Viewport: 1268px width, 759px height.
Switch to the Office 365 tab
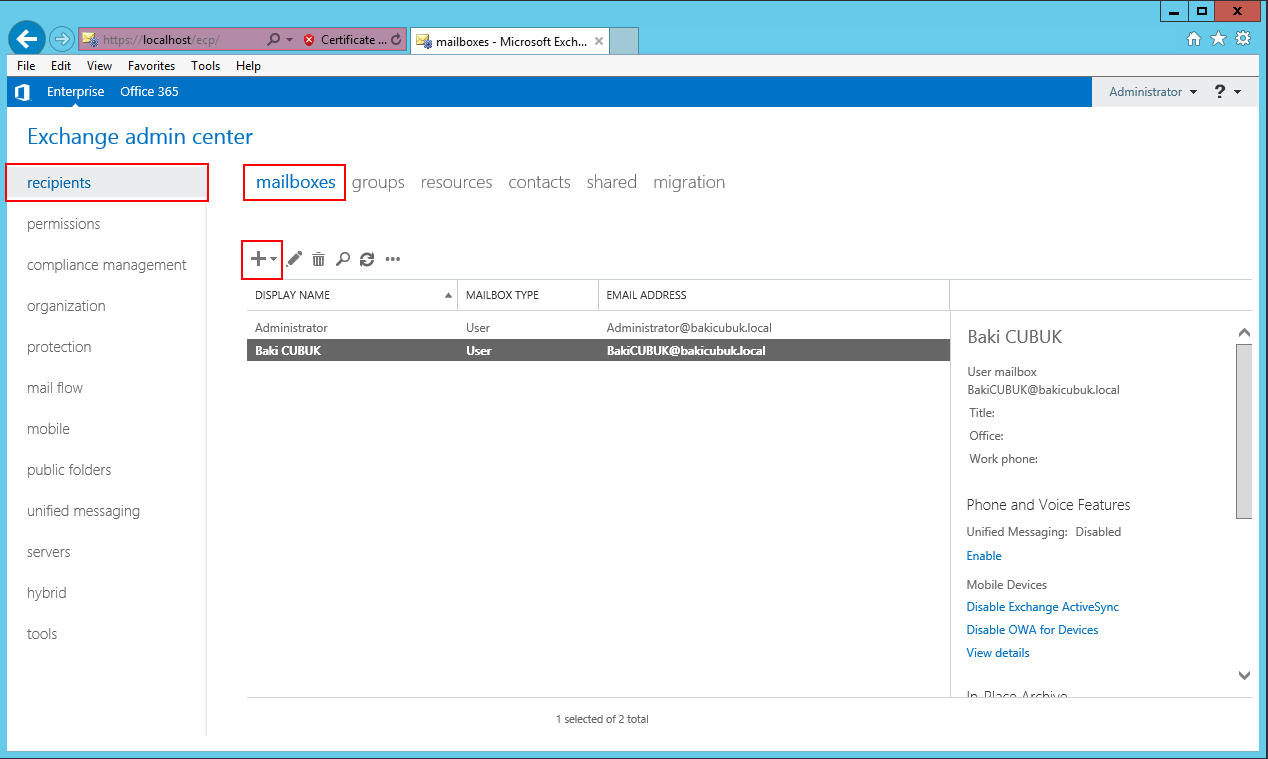pos(149,92)
